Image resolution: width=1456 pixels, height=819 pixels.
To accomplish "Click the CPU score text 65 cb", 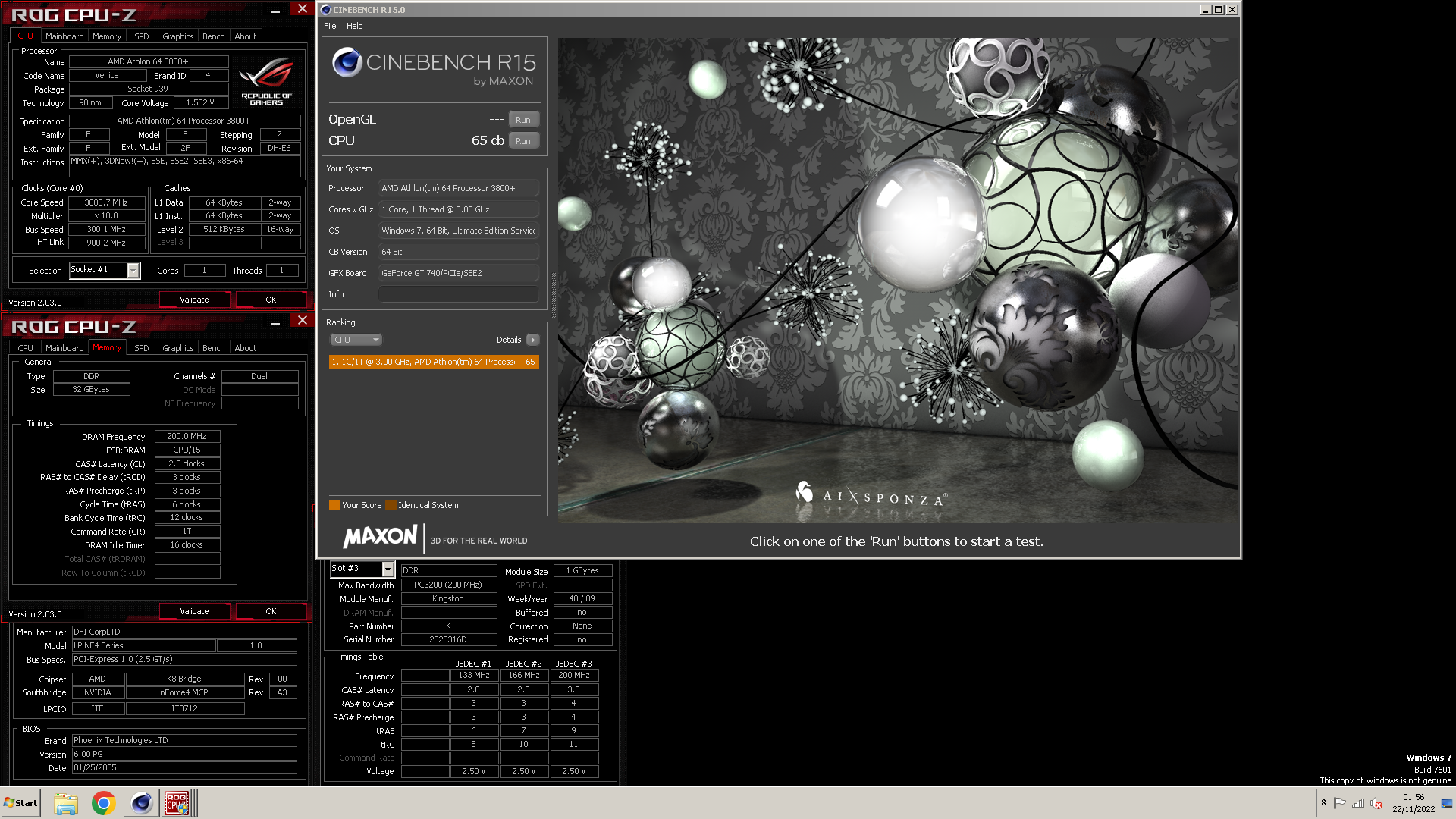I will click(488, 140).
